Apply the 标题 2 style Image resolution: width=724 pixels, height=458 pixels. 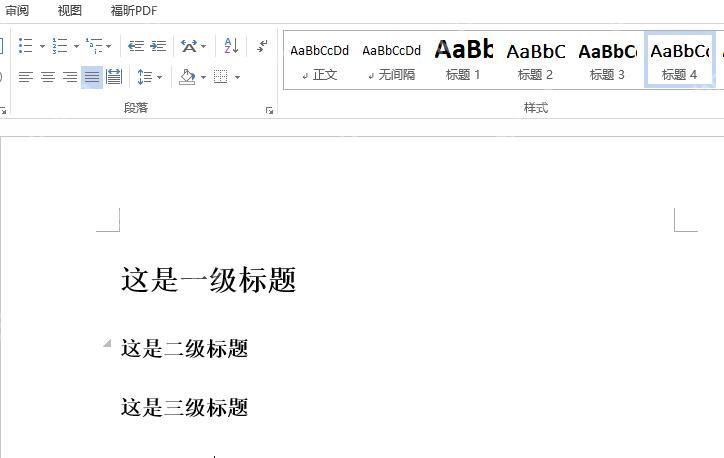pos(536,60)
